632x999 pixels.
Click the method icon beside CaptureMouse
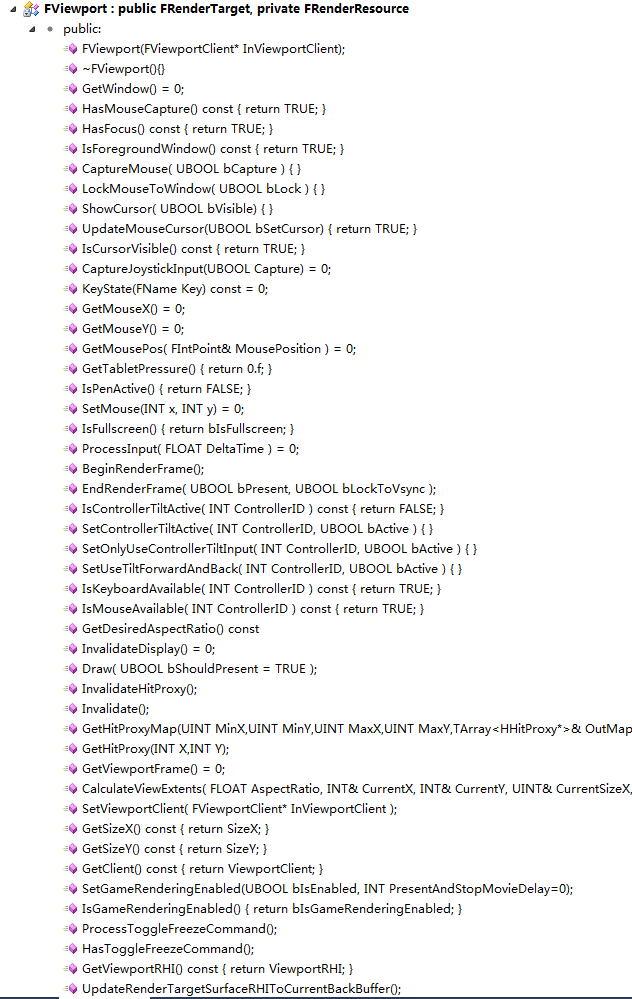pyautogui.click(x=70, y=169)
